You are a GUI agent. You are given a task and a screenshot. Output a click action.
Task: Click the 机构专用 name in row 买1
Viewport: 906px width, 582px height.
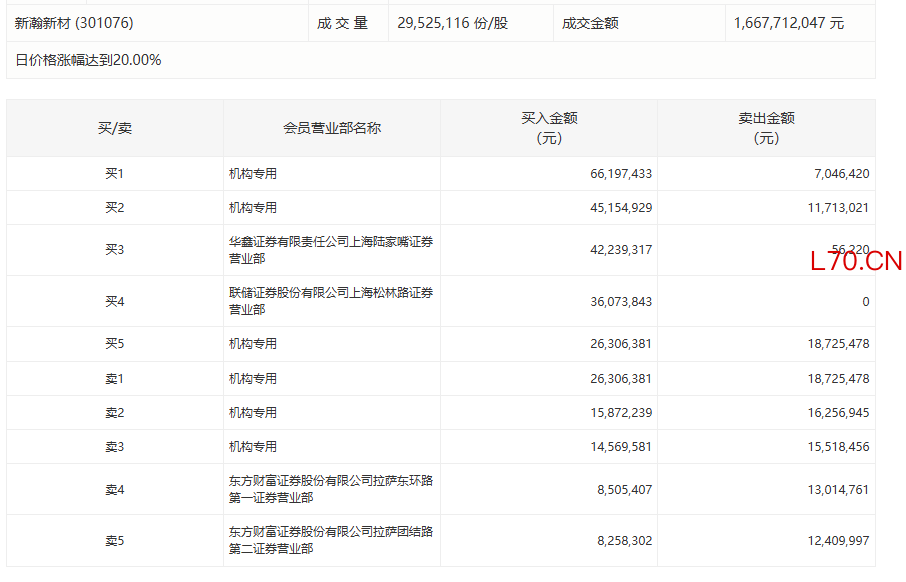(253, 174)
